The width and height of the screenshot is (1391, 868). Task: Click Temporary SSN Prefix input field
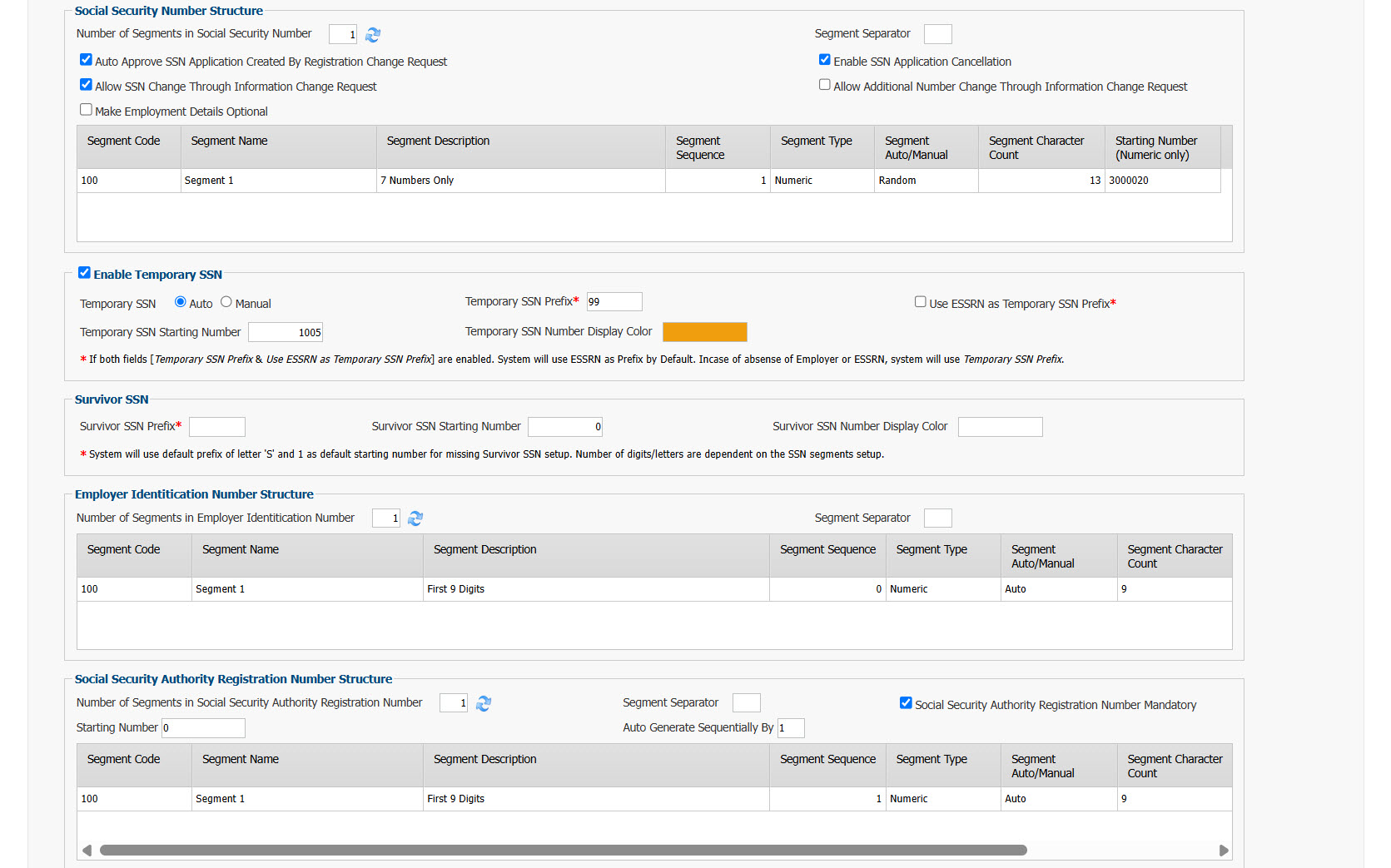pyautogui.click(x=614, y=302)
